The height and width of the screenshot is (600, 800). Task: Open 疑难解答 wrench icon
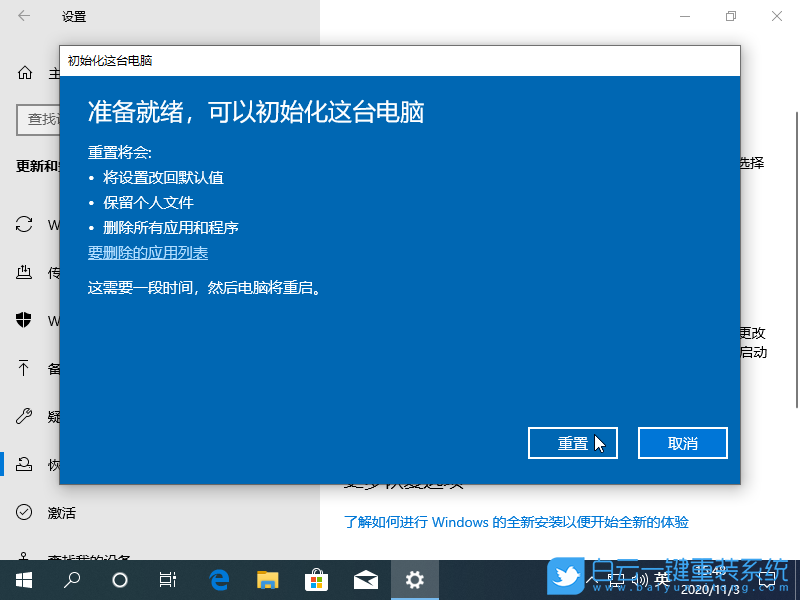click(x=23, y=416)
